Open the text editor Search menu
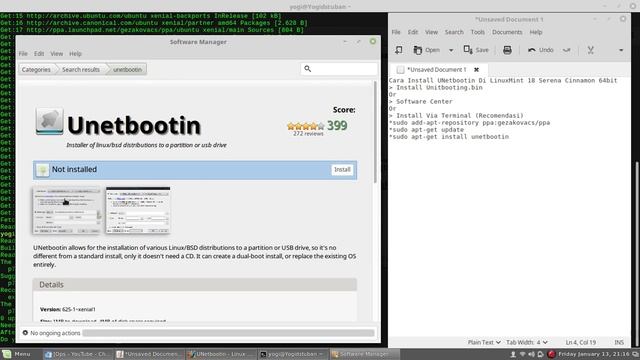This screenshot has height=360, width=640. [x=454, y=32]
